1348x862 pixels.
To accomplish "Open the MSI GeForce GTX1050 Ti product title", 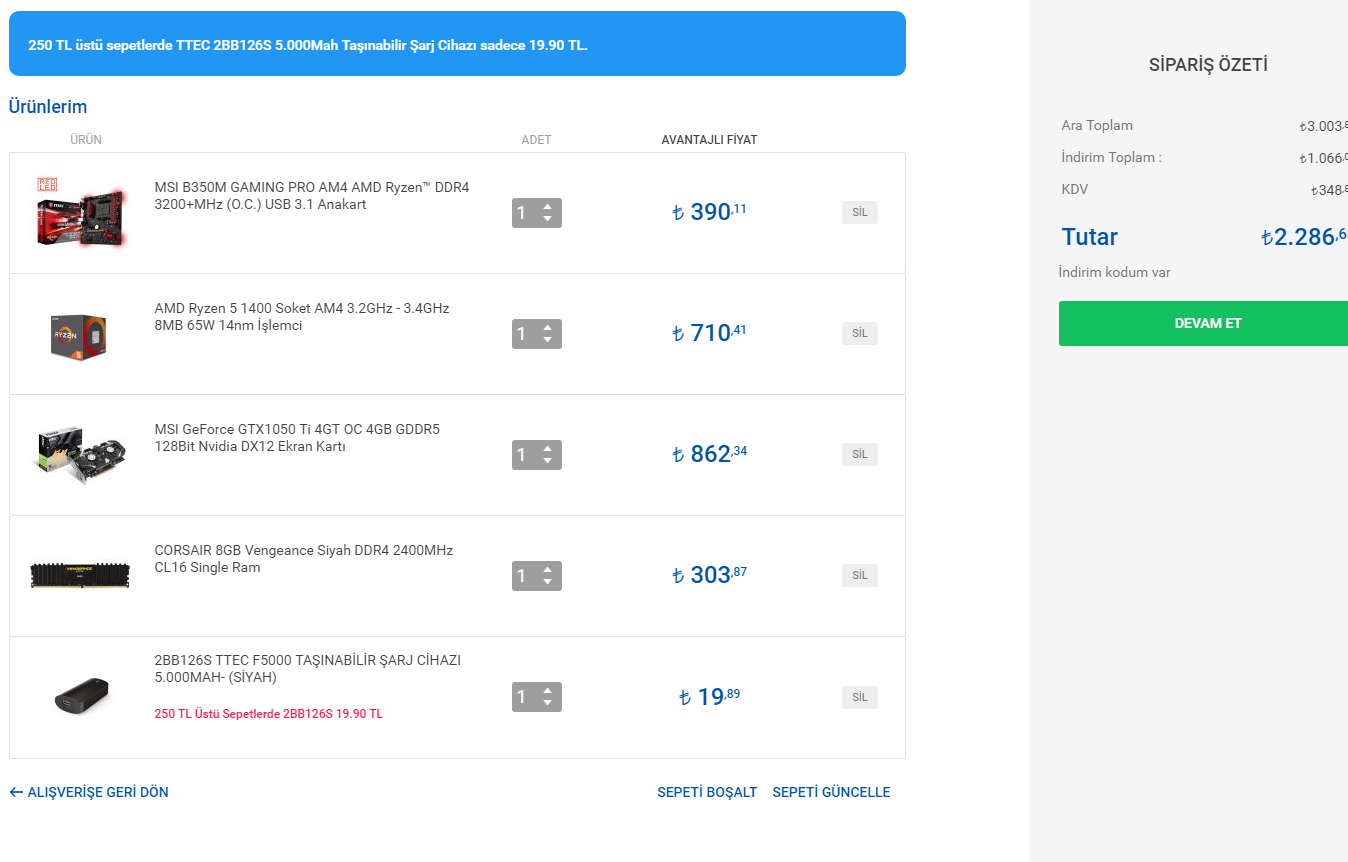I will (297, 438).
